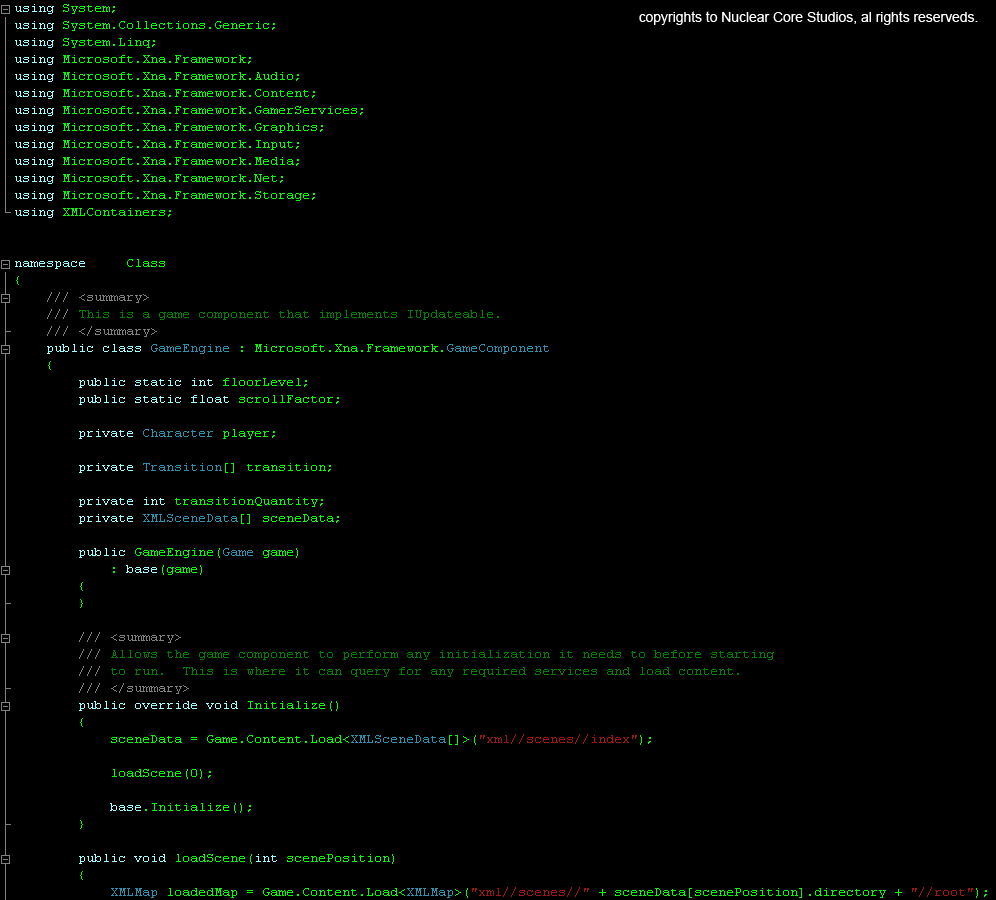Collapse the loadScene(int scenePosition) method
This screenshot has width=996, height=900.
pos(6,859)
